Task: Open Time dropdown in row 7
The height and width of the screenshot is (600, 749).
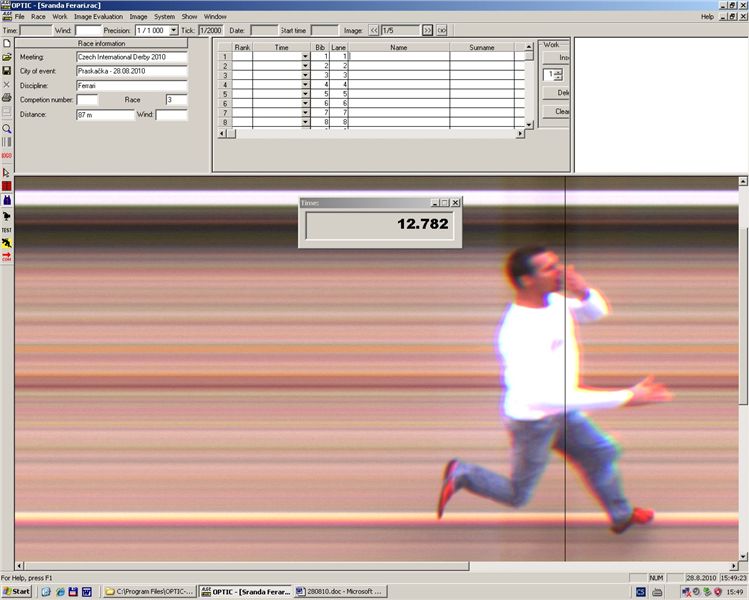Action: coord(305,113)
